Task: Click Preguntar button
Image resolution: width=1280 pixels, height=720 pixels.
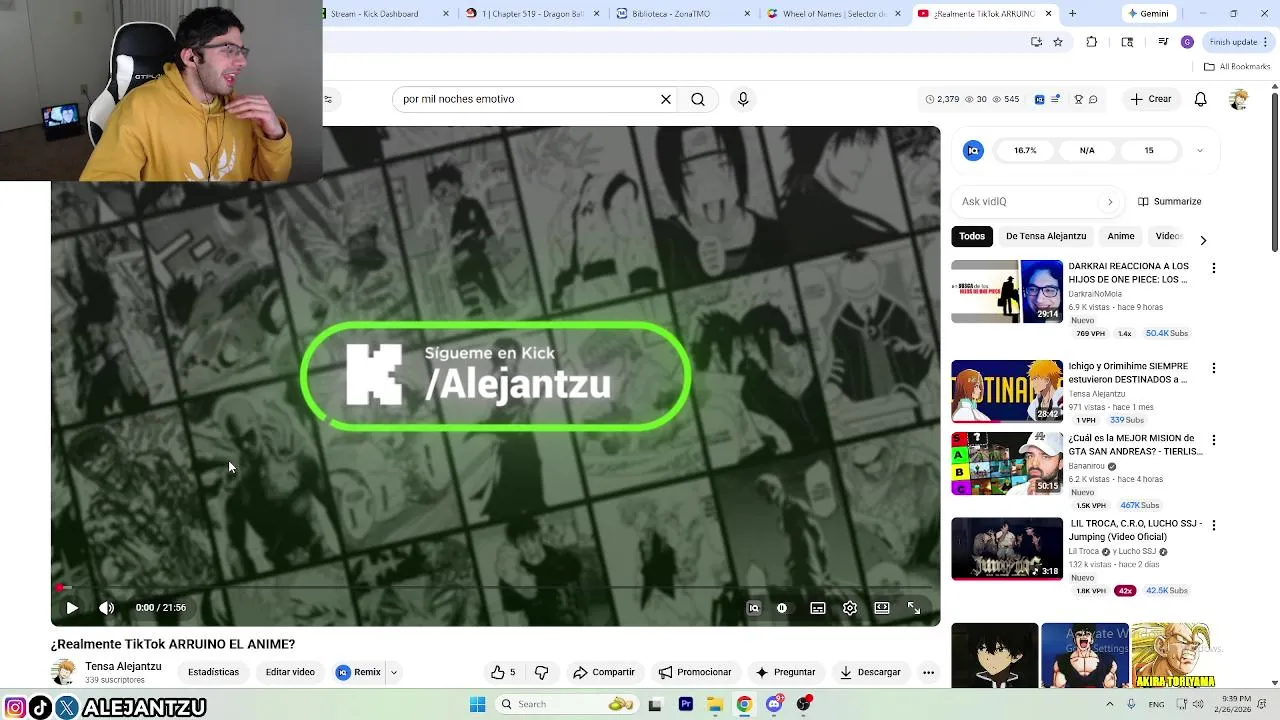Action: pos(785,672)
